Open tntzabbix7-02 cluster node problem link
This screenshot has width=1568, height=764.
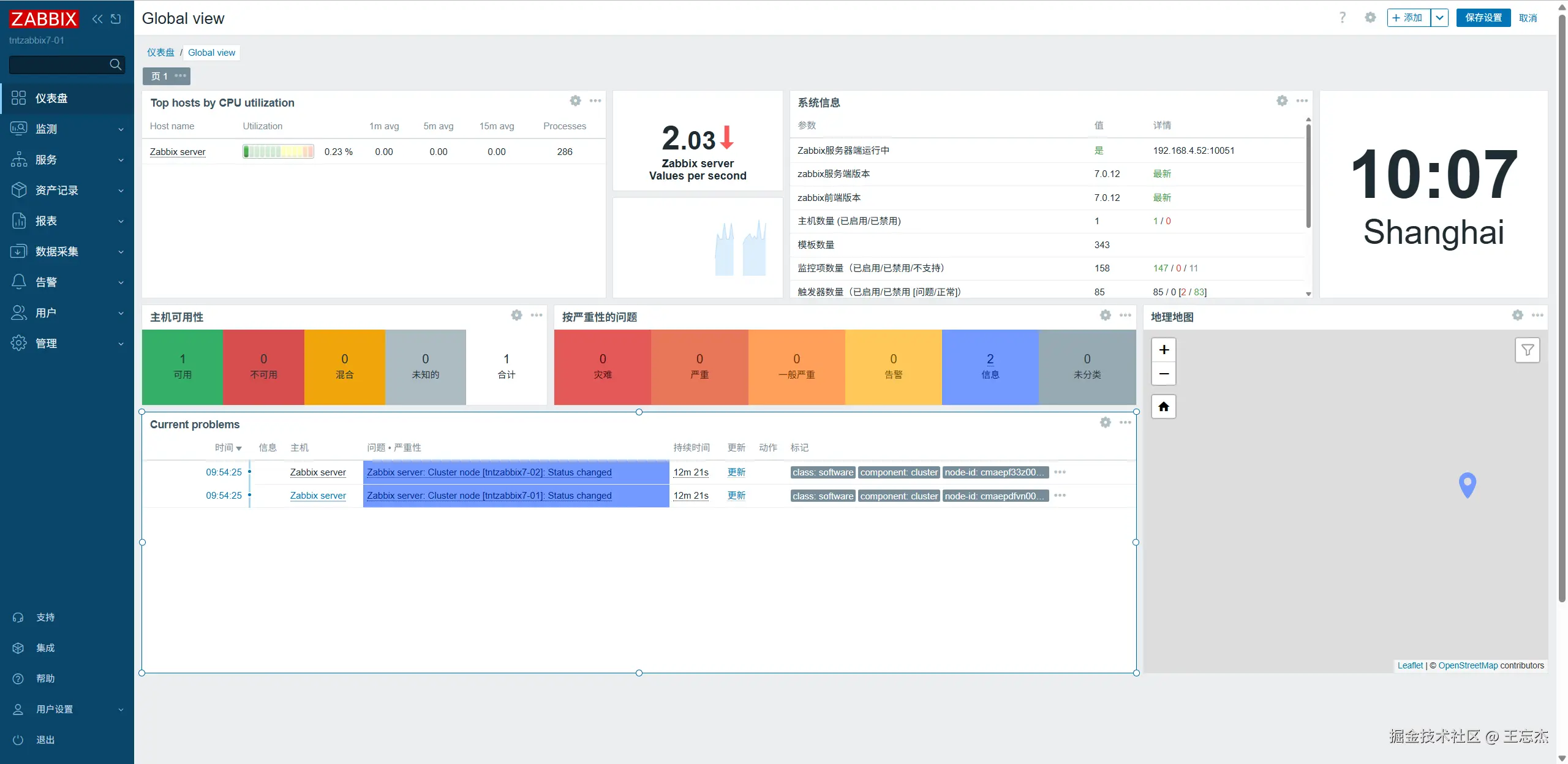click(489, 472)
